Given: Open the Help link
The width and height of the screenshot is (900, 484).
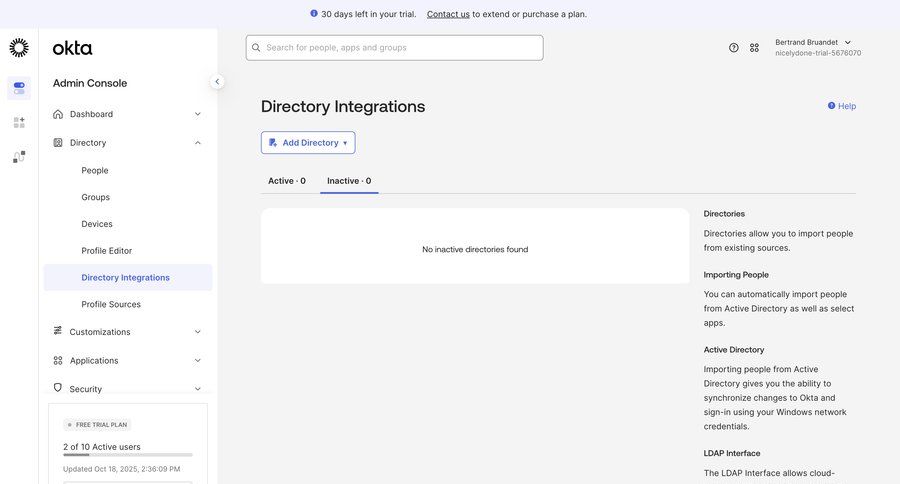Looking at the screenshot, I should pos(847,106).
